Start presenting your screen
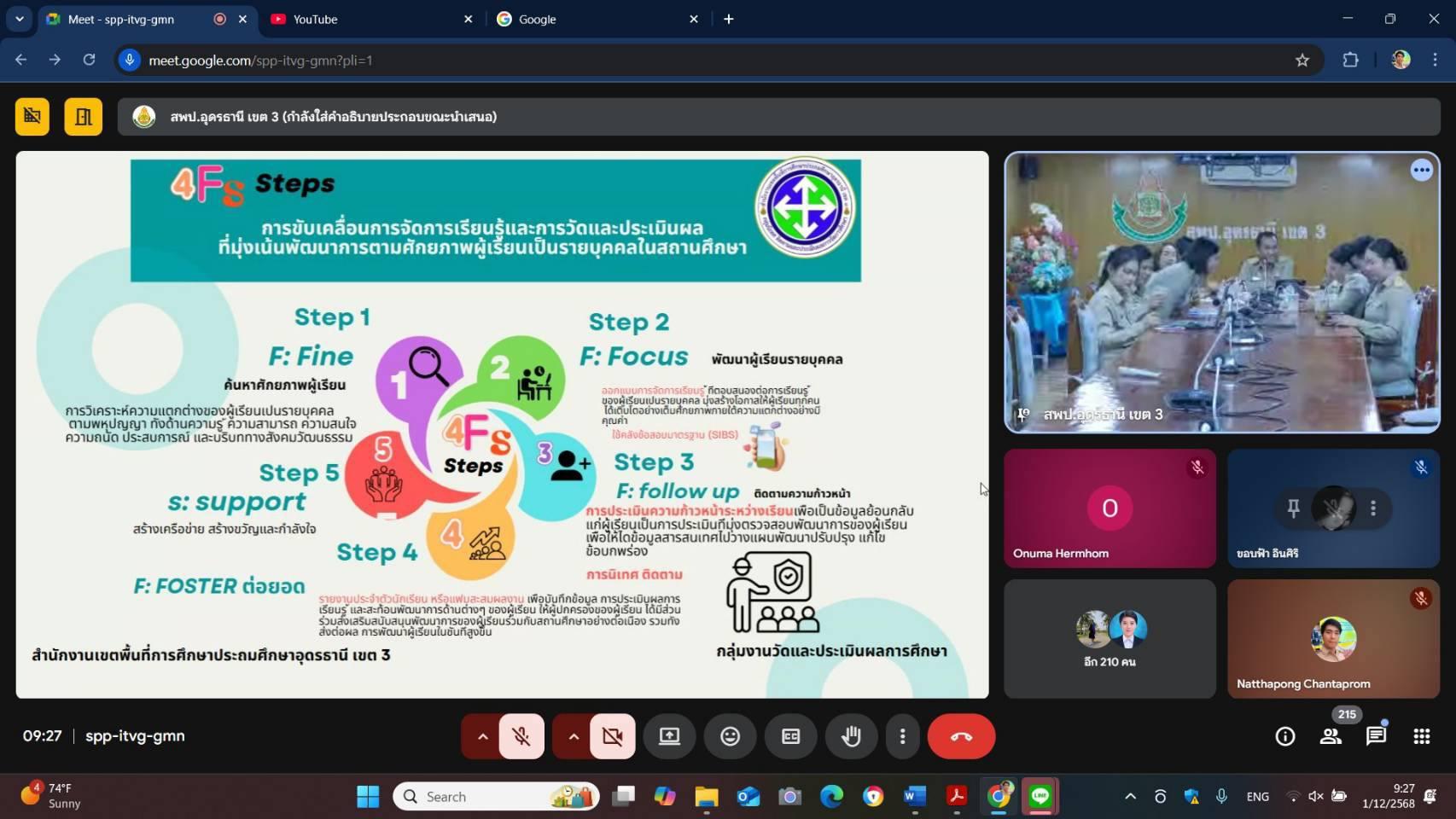 pos(669,736)
